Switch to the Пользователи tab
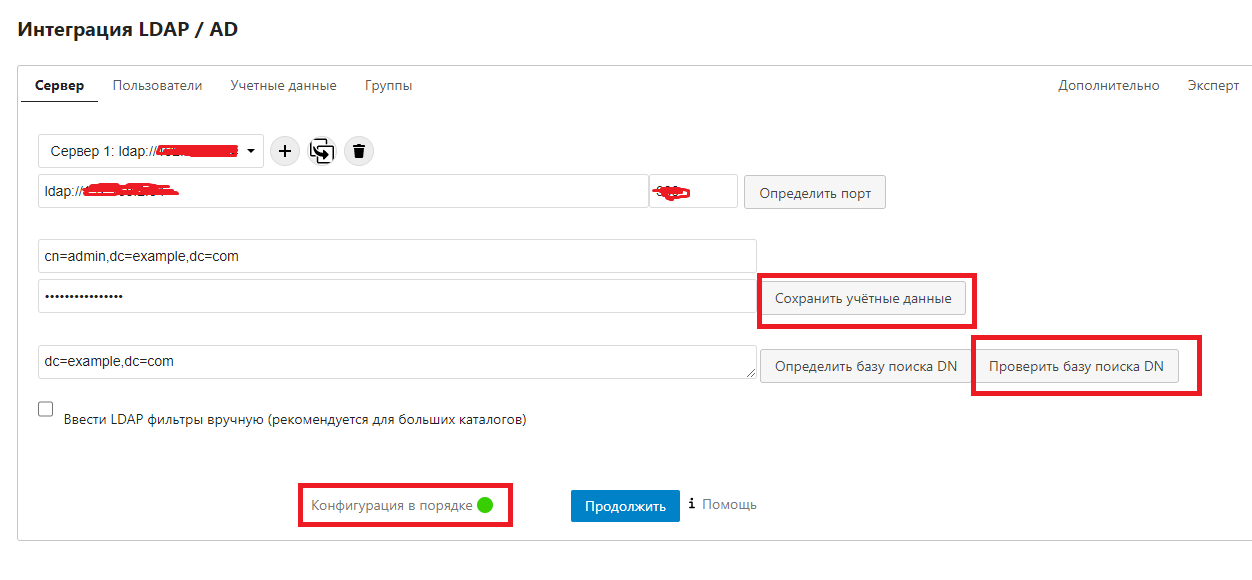Viewport: 1252px width, 580px height. (x=157, y=86)
